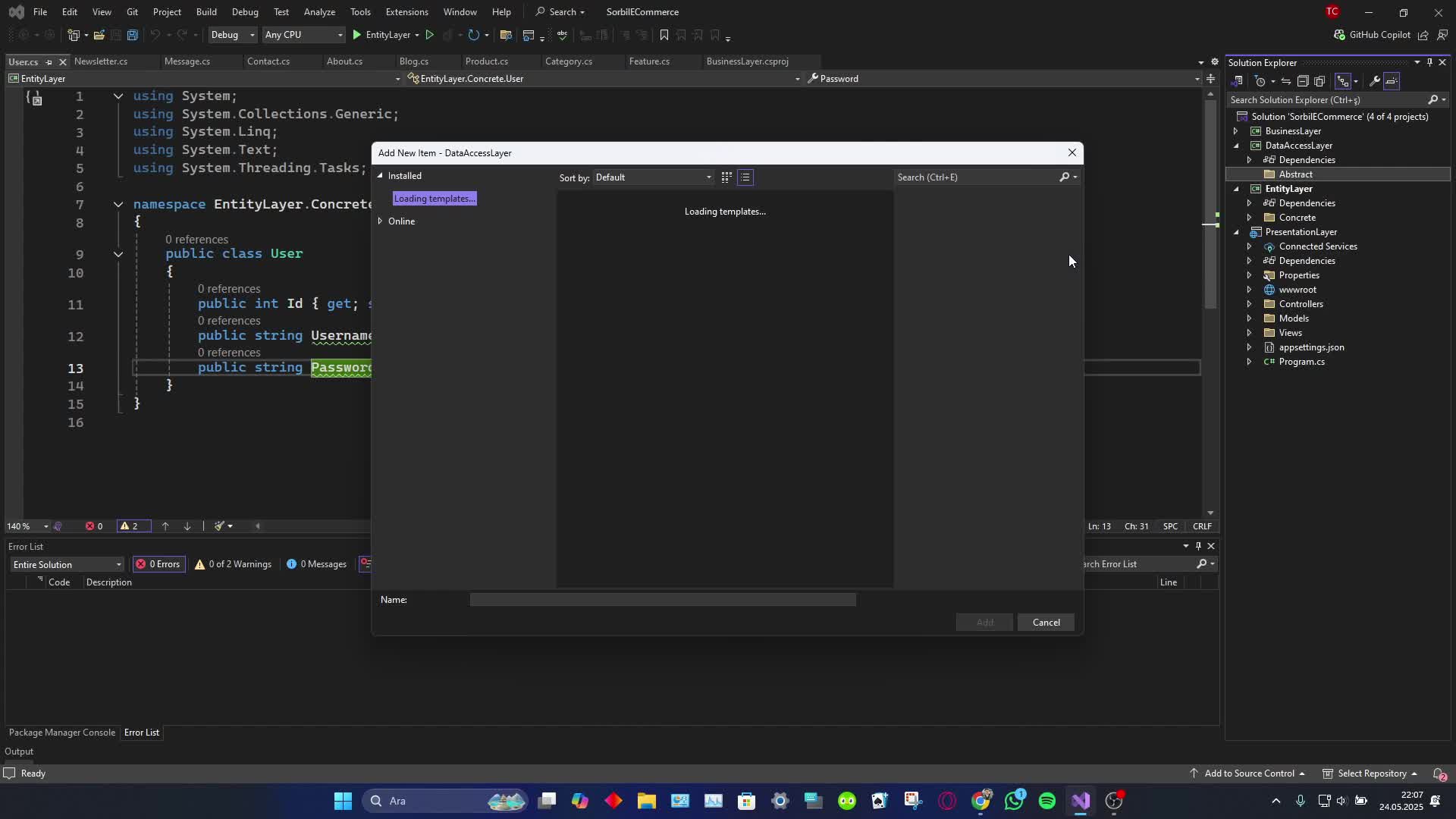Click the pin icon of Solution Explorer

[x=1429, y=62]
